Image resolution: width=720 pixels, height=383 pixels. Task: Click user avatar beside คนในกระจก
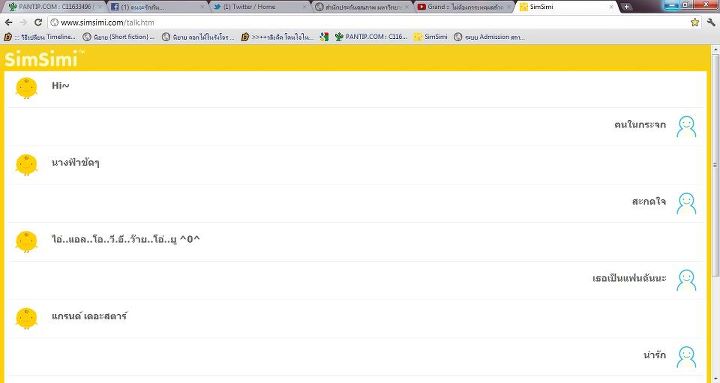click(x=686, y=126)
